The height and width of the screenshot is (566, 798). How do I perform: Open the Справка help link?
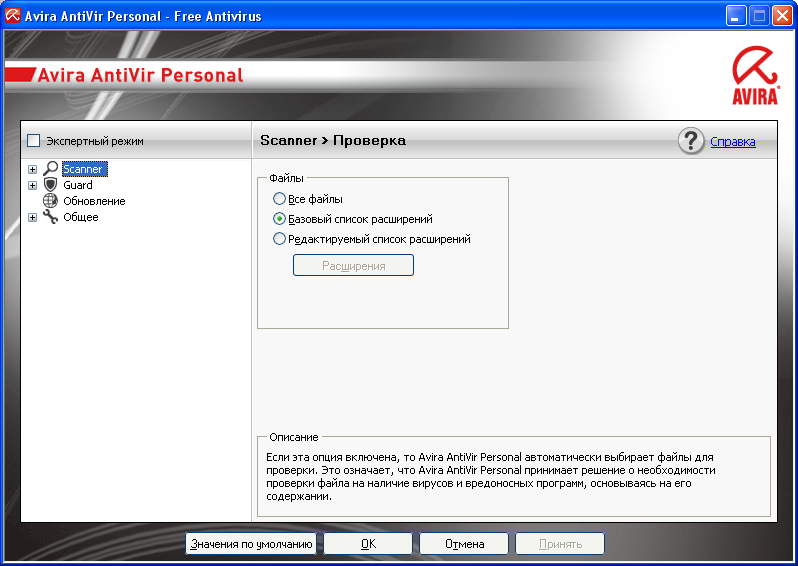(732, 142)
